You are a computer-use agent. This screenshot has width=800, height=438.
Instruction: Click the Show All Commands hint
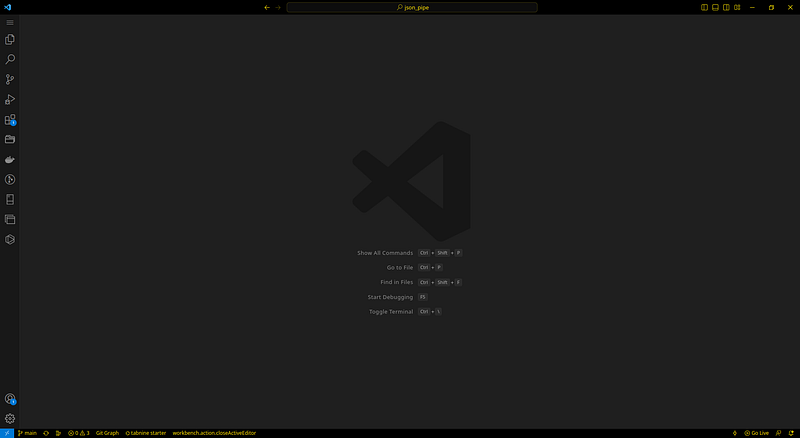click(x=385, y=253)
